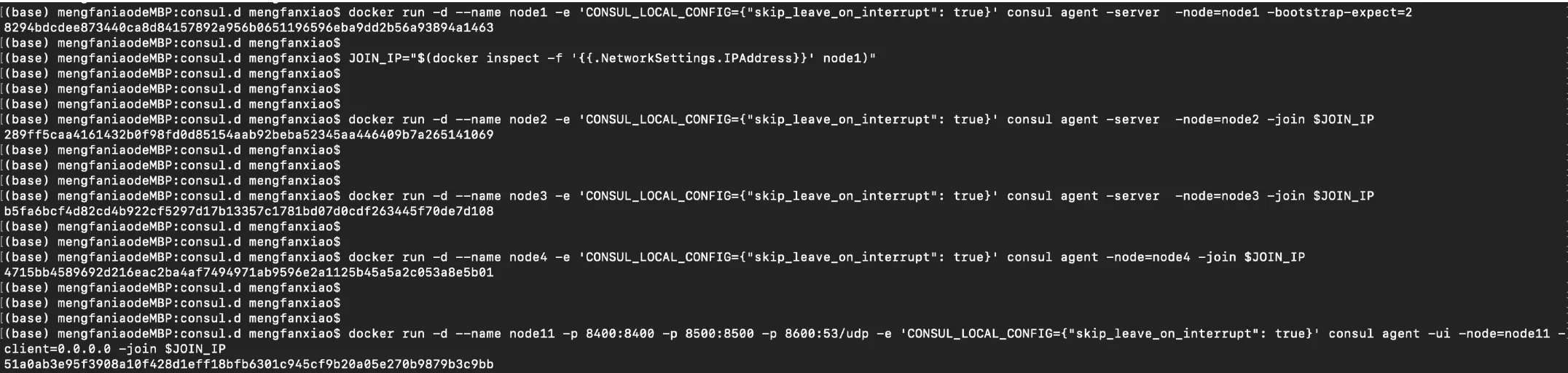Screen dimensions: 1568x373
Task: Click the -bootstrap-expect=2 flag text
Action: (x=1339, y=12)
